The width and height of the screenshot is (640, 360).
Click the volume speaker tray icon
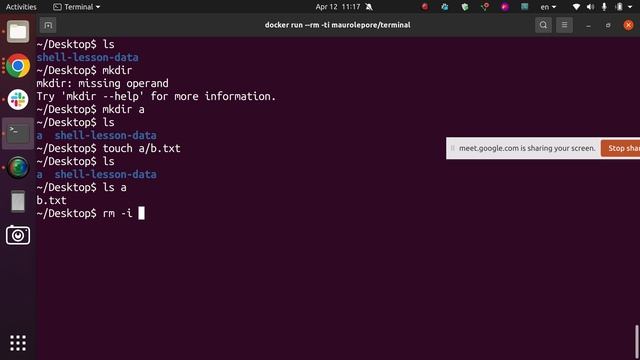click(590, 7)
